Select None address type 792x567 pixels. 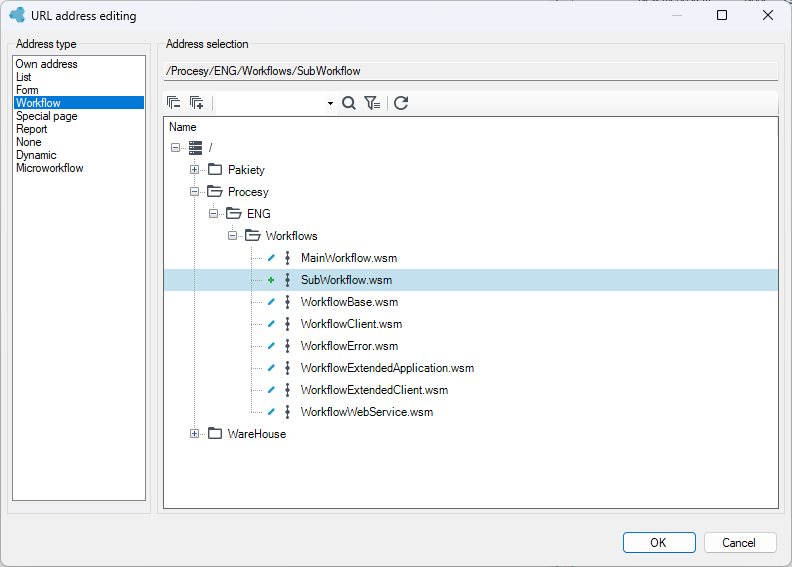pos(79,142)
